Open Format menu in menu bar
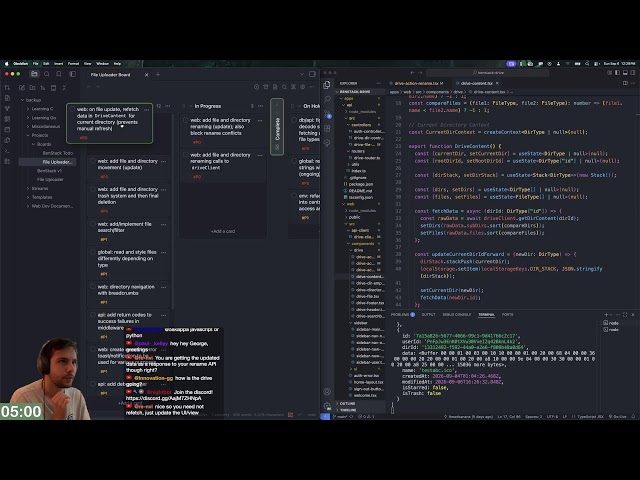 coord(73,63)
